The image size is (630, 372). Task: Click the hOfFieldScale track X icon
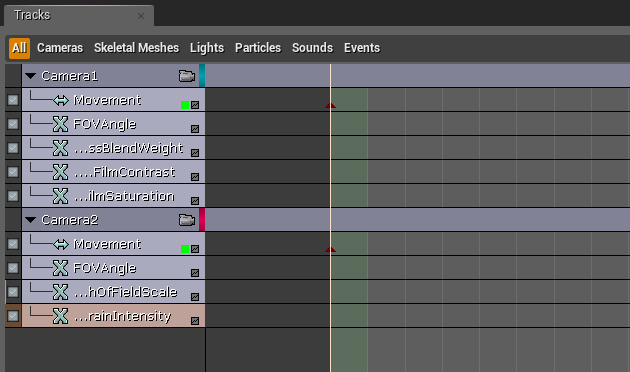point(60,292)
